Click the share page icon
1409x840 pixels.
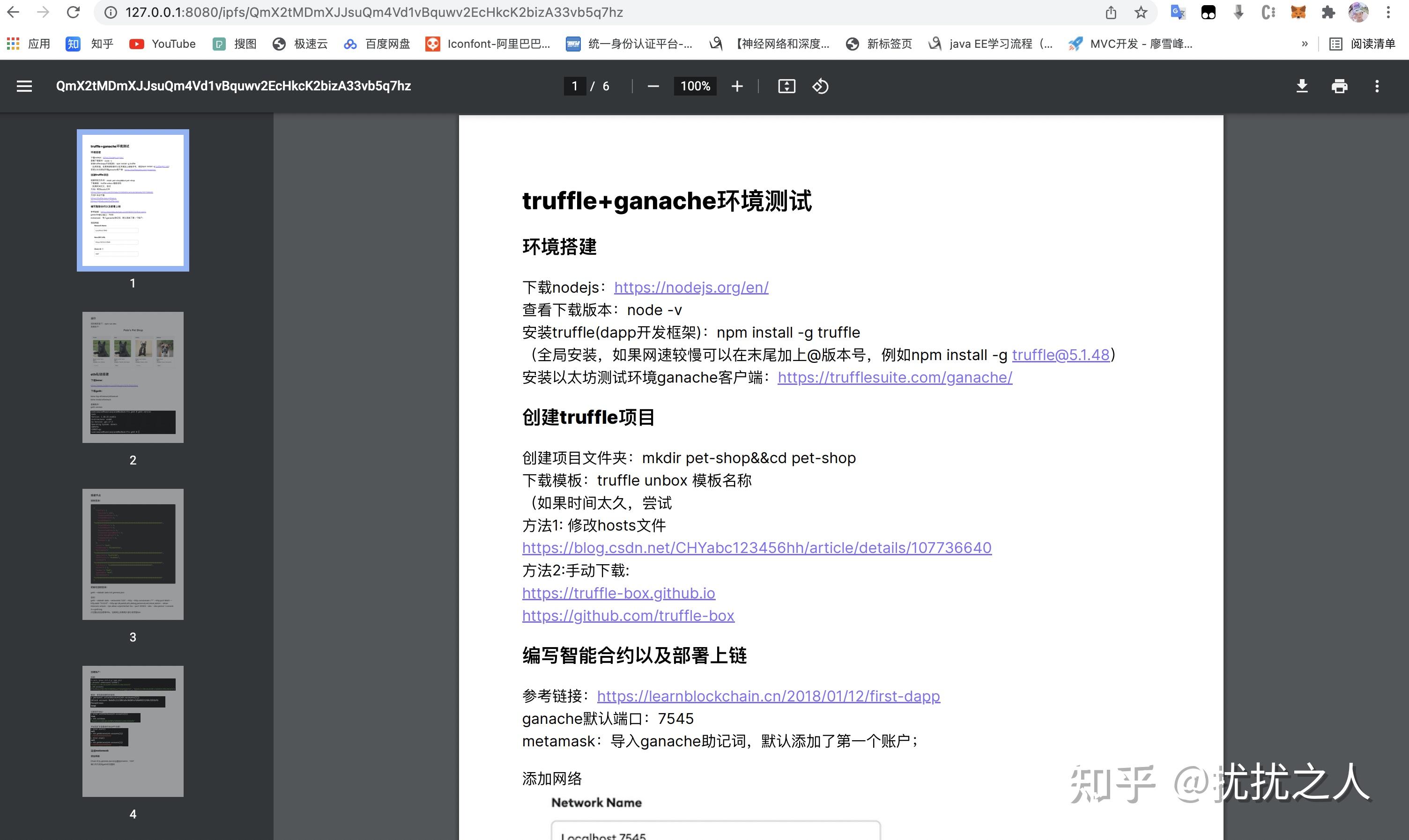[x=1111, y=12]
